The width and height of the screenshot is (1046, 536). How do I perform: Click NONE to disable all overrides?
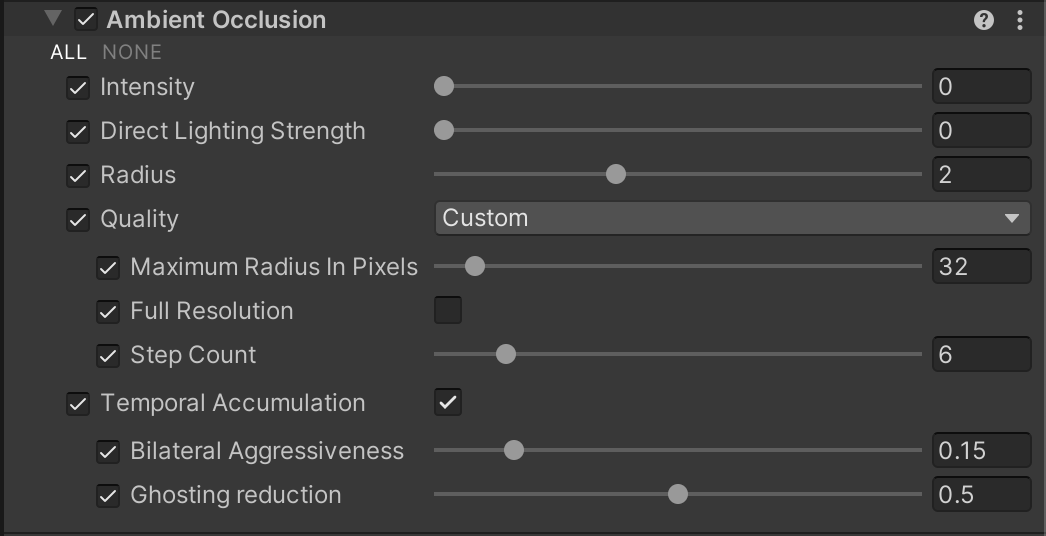[132, 52]
